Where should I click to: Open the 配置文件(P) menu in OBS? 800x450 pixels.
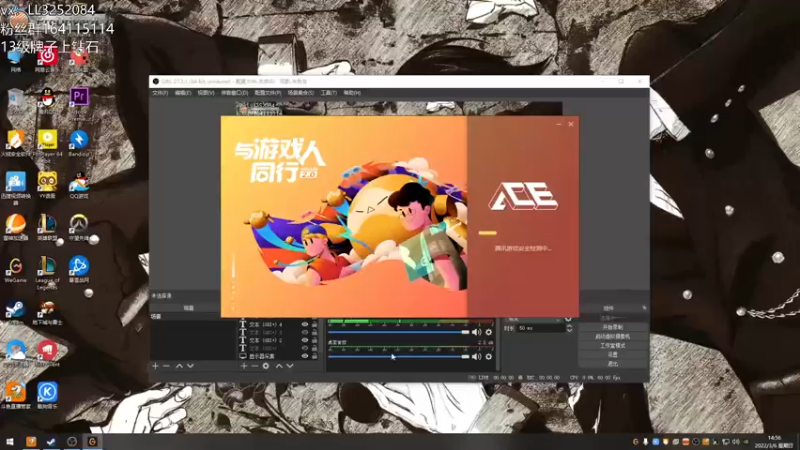[268, 93]
